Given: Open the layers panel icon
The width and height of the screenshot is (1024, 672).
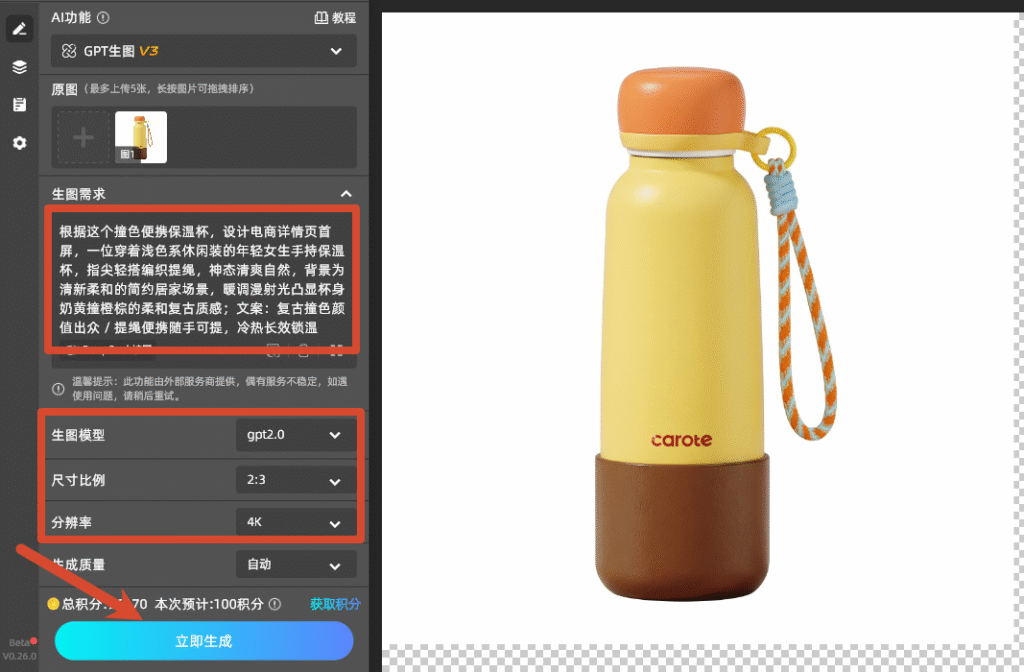Looking at the screenshot, I should 19,67.
